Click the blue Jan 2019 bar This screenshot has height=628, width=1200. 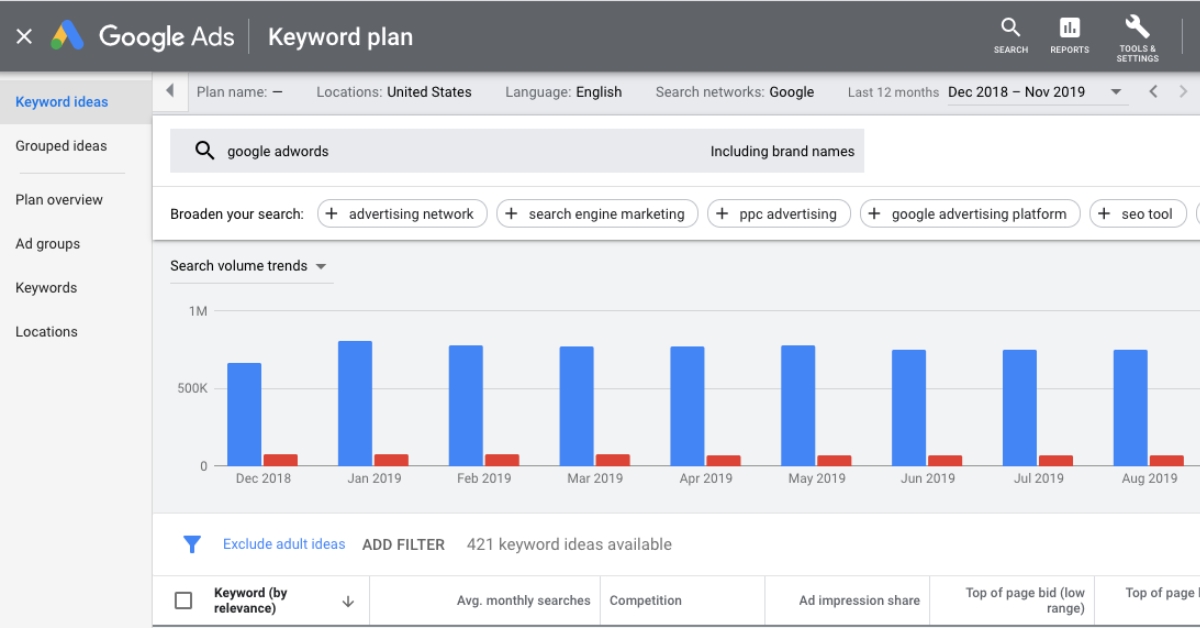point(355,403)
